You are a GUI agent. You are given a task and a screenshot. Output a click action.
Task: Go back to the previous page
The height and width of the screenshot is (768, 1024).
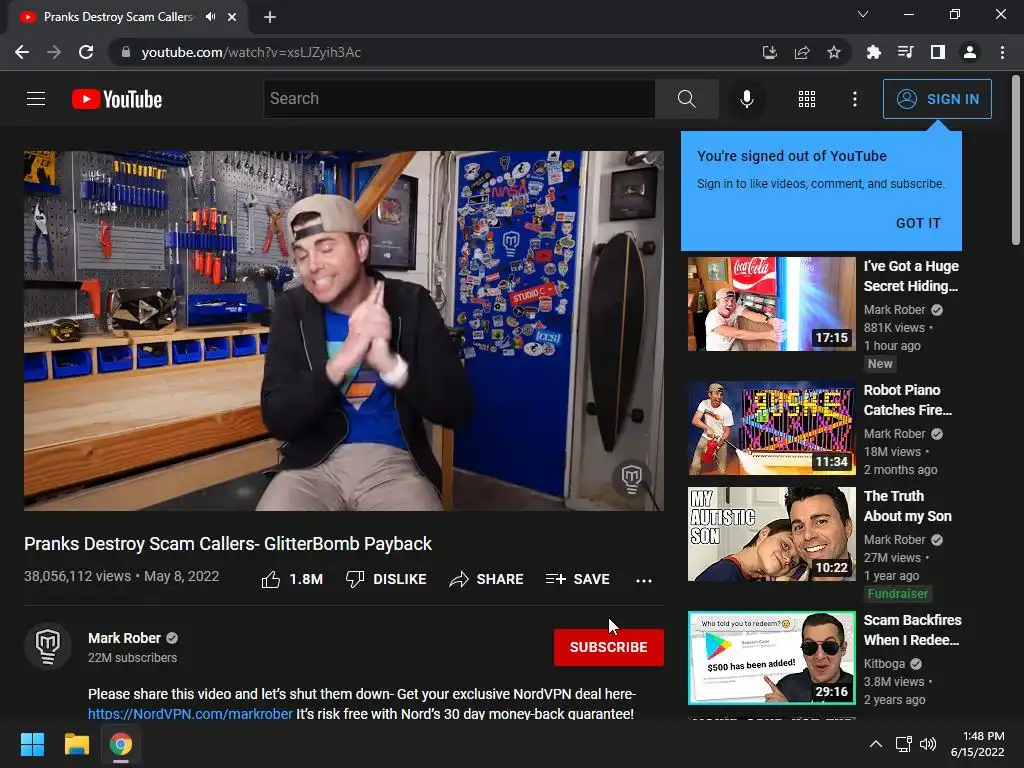(x=22, y=52)
